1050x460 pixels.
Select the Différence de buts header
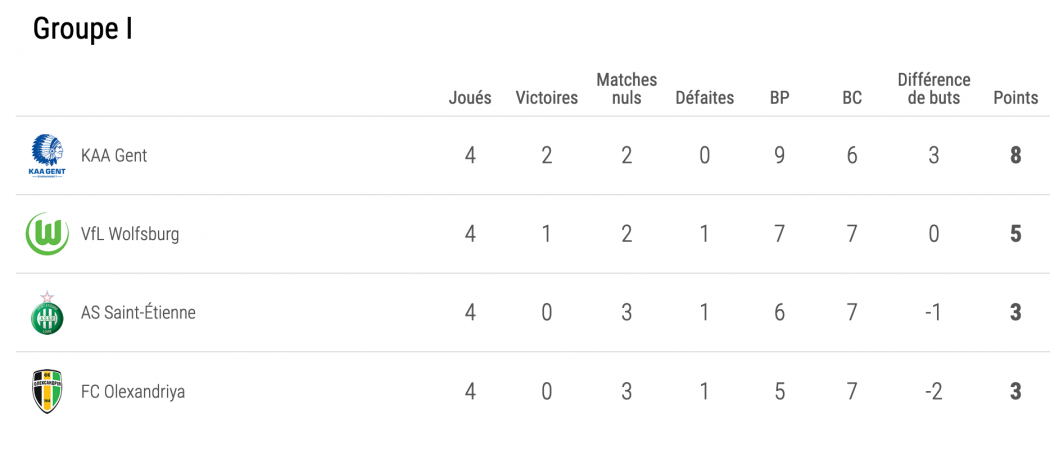934,89
